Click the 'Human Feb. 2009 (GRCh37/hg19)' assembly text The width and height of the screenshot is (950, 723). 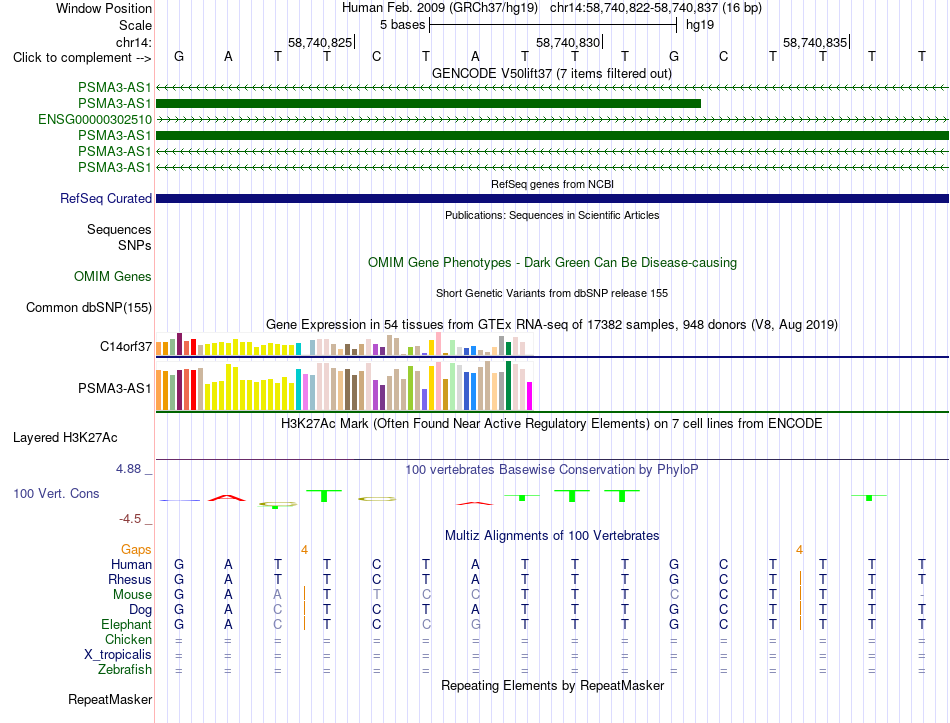(440, 8)
